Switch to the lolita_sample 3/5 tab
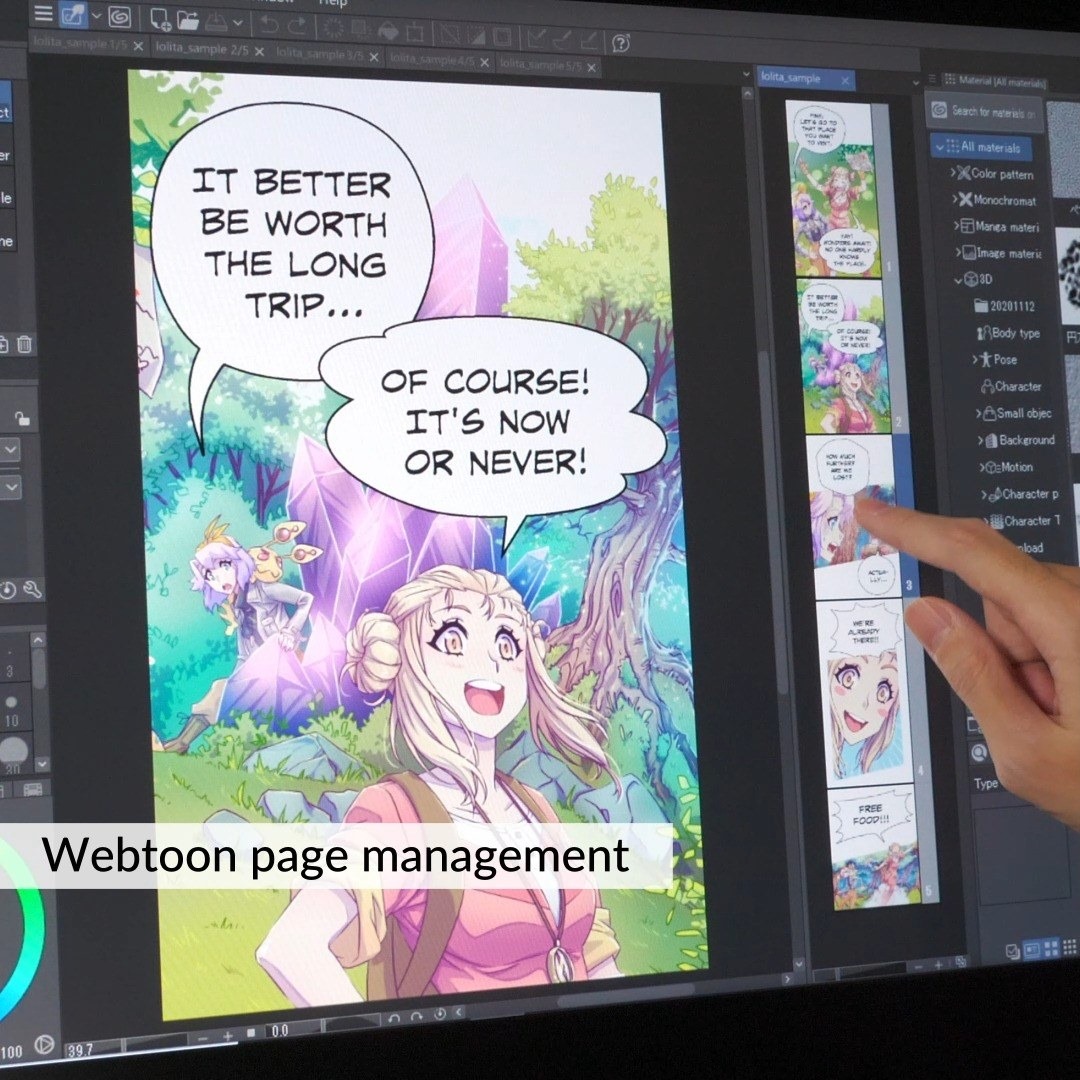Image resolution: width=1080 pixels, height=1080 pixels. point(320,54)
